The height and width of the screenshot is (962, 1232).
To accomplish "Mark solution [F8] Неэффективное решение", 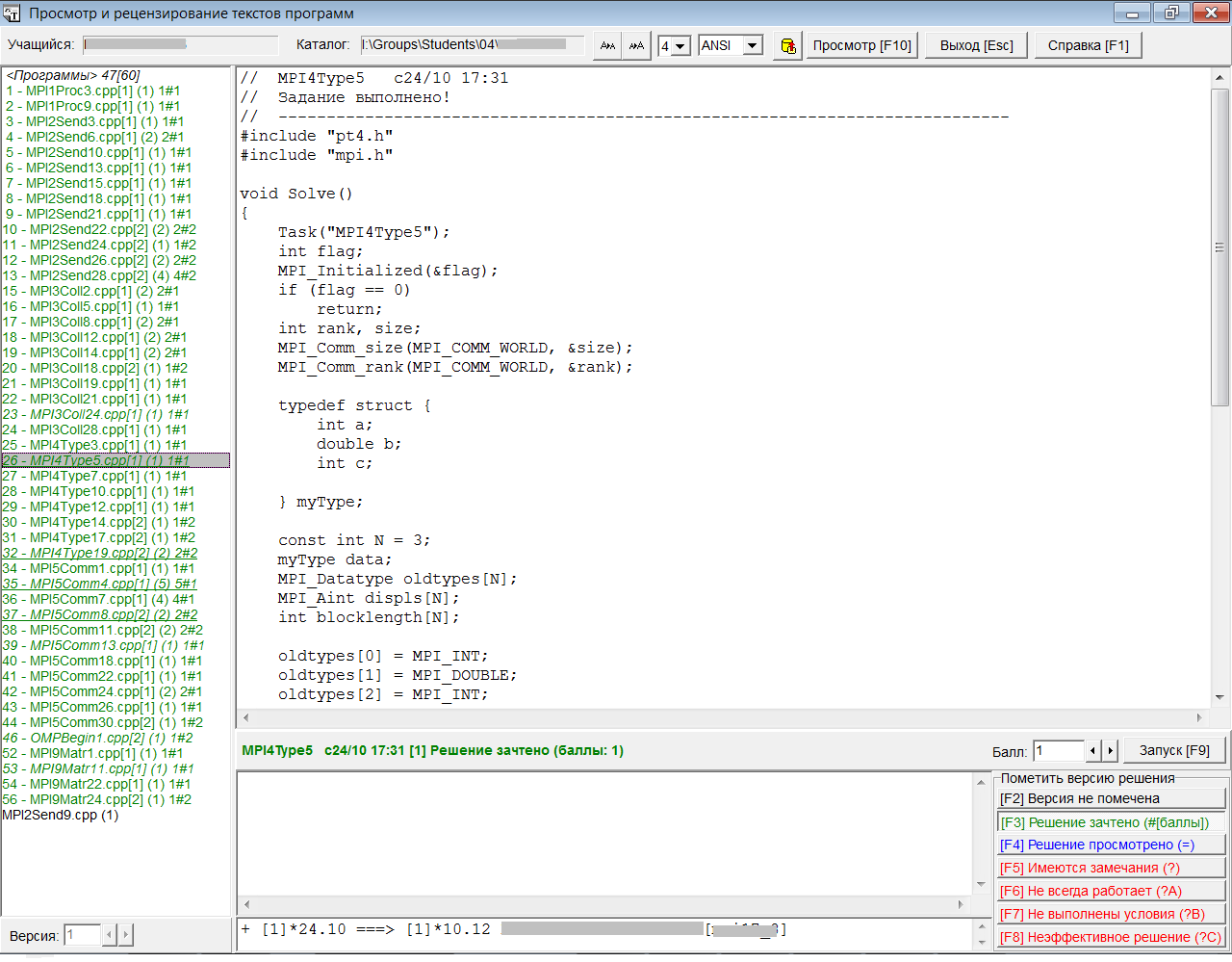I will (1111, 937).
